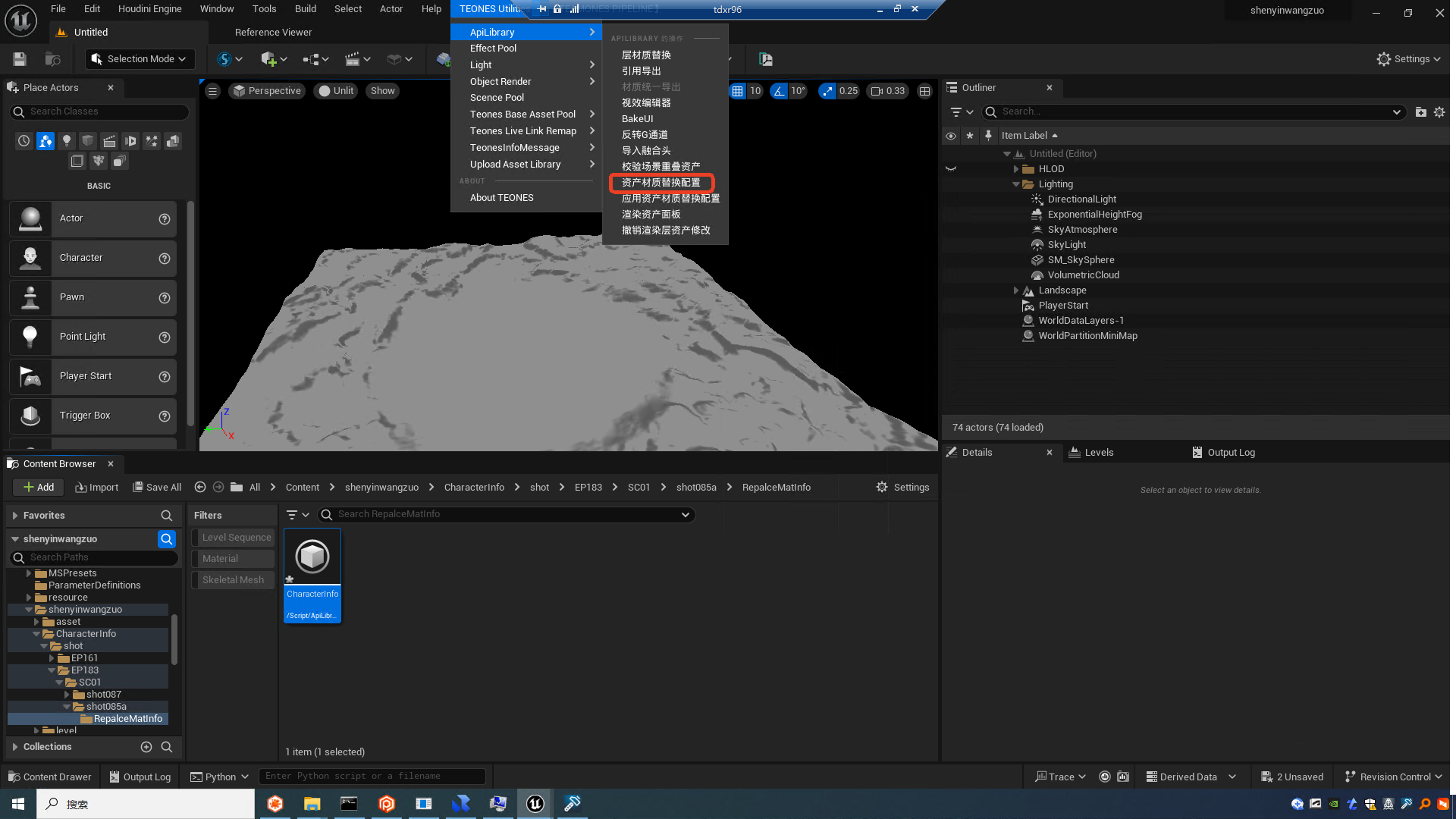Click the search icon beside shenyinwangzuo
Image resolution: width=1456 pixels, height=819 pixels.
pyautogui.click(x=166, y=539)
